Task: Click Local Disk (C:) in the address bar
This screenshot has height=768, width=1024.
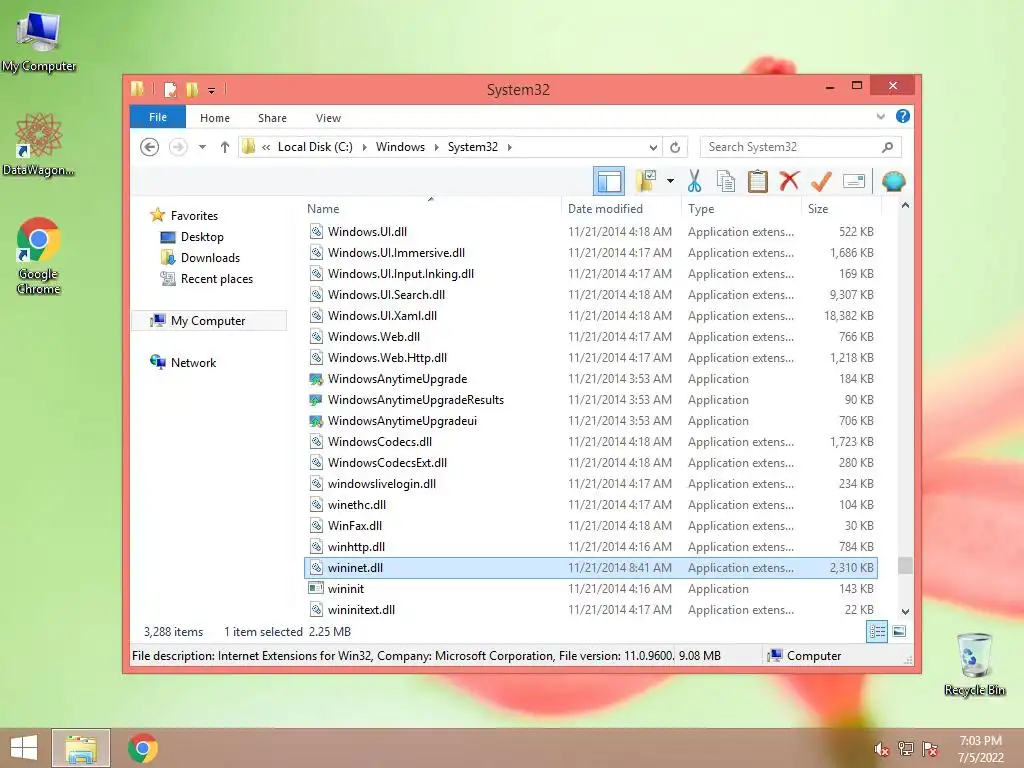Action: [x=315, y=147]
